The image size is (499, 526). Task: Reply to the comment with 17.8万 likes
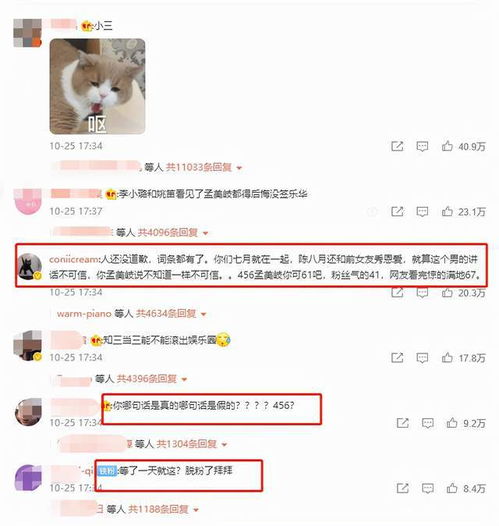(422, 358)
